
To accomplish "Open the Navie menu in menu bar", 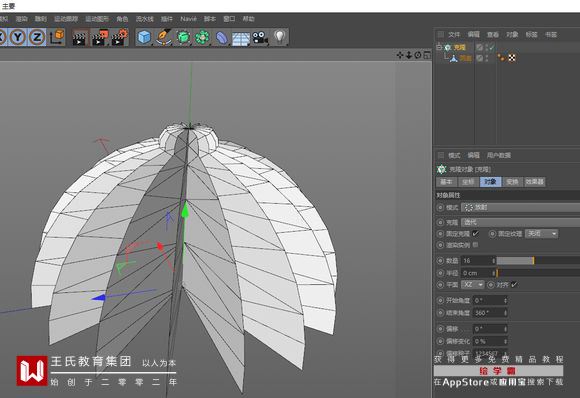I will (188, 18).
